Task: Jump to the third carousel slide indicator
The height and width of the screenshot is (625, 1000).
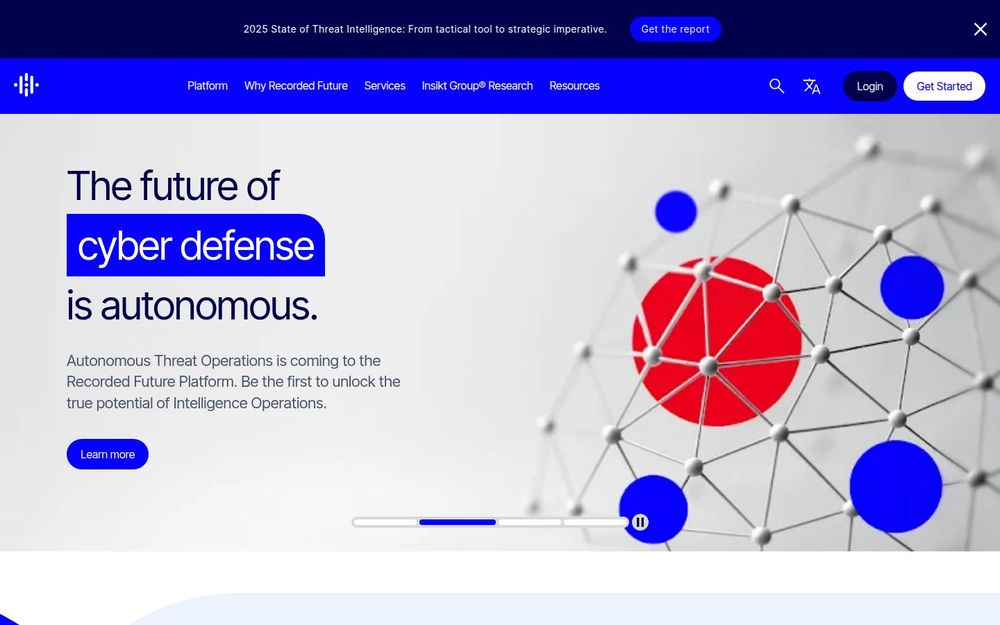Action: coord(529,522)
